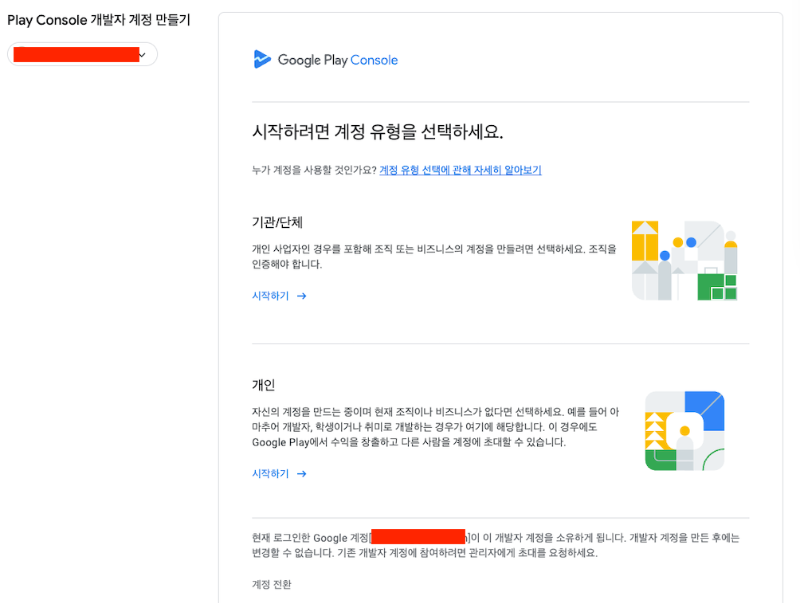
Task: Click the arrow next to 개인 시작하기
Action: (x=302, y=474)
